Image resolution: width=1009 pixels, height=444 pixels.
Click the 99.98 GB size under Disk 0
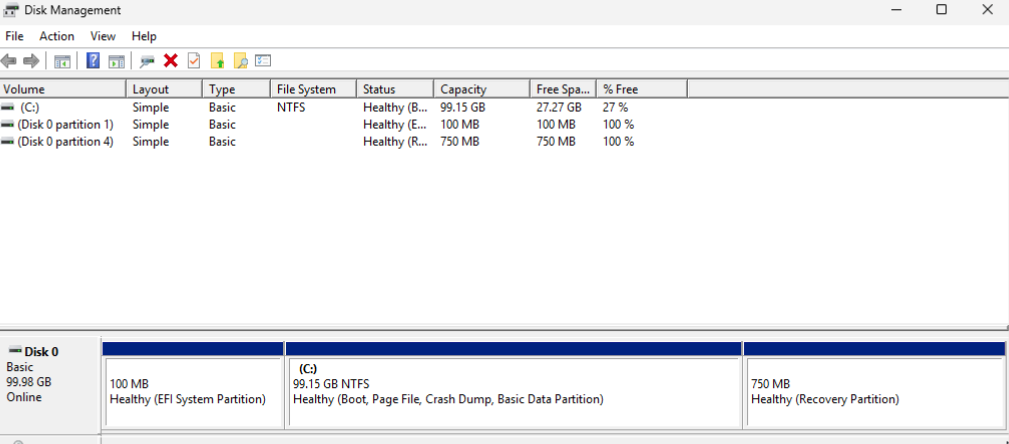[29, 382]
